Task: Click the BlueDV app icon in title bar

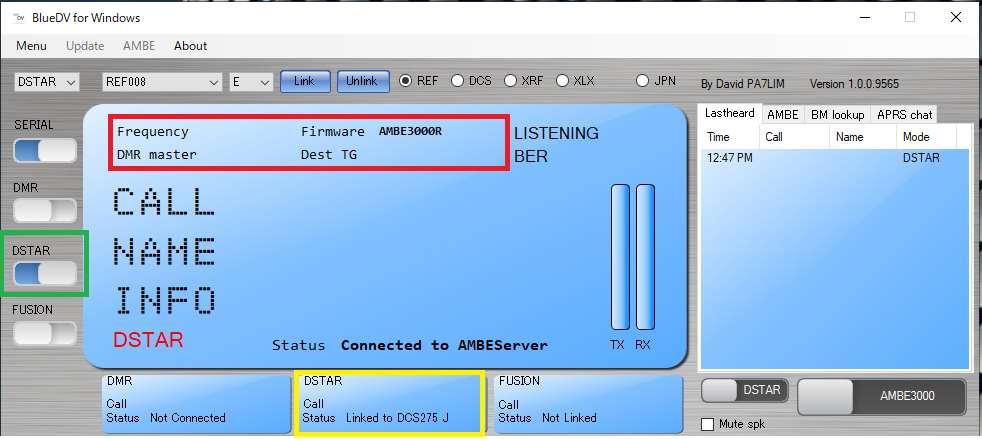Action: (x=18, y=17)
